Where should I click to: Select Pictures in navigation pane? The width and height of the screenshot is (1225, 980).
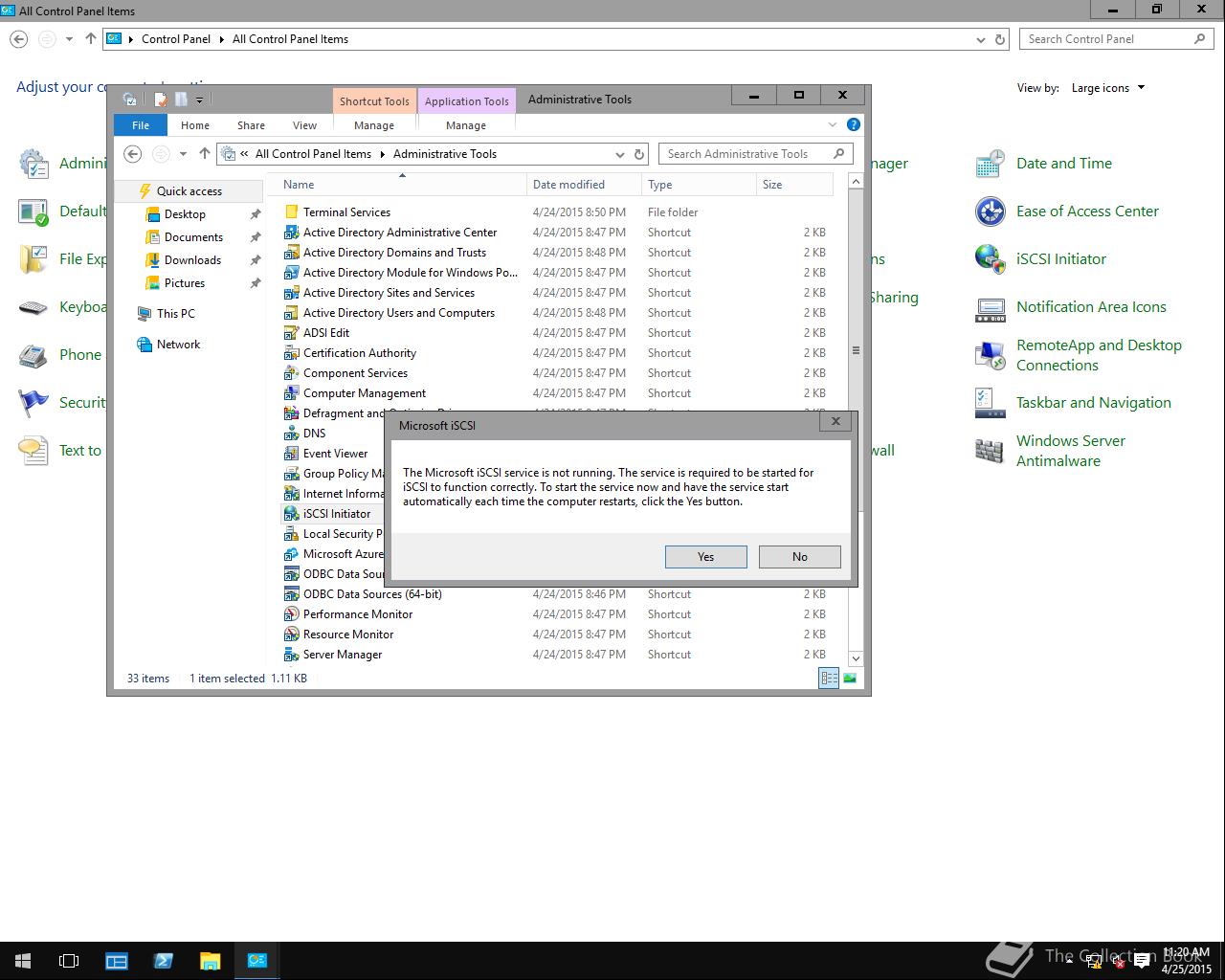click(x=185, y=283)
